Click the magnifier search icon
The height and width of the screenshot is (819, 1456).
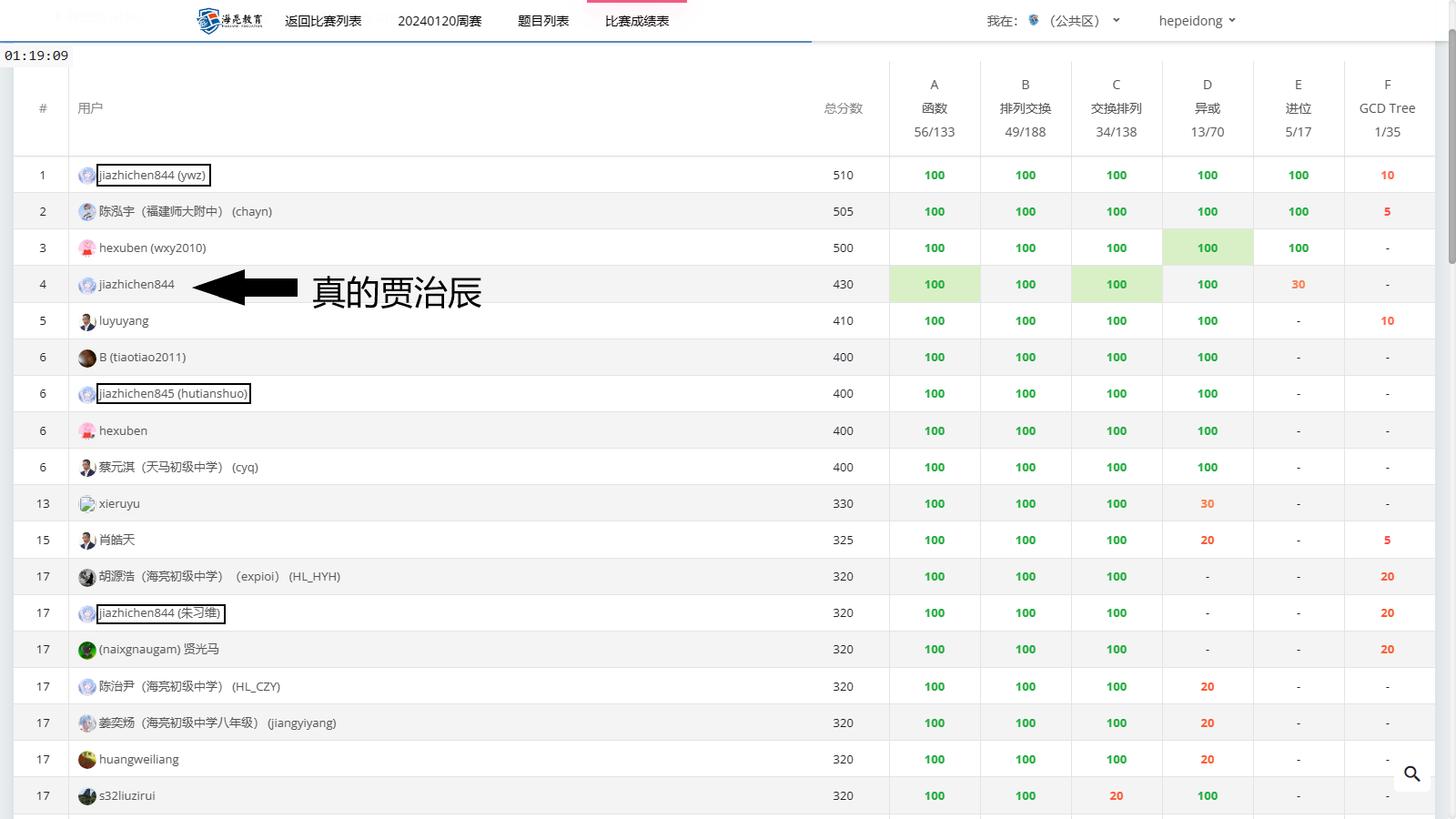coord(1411,773)
